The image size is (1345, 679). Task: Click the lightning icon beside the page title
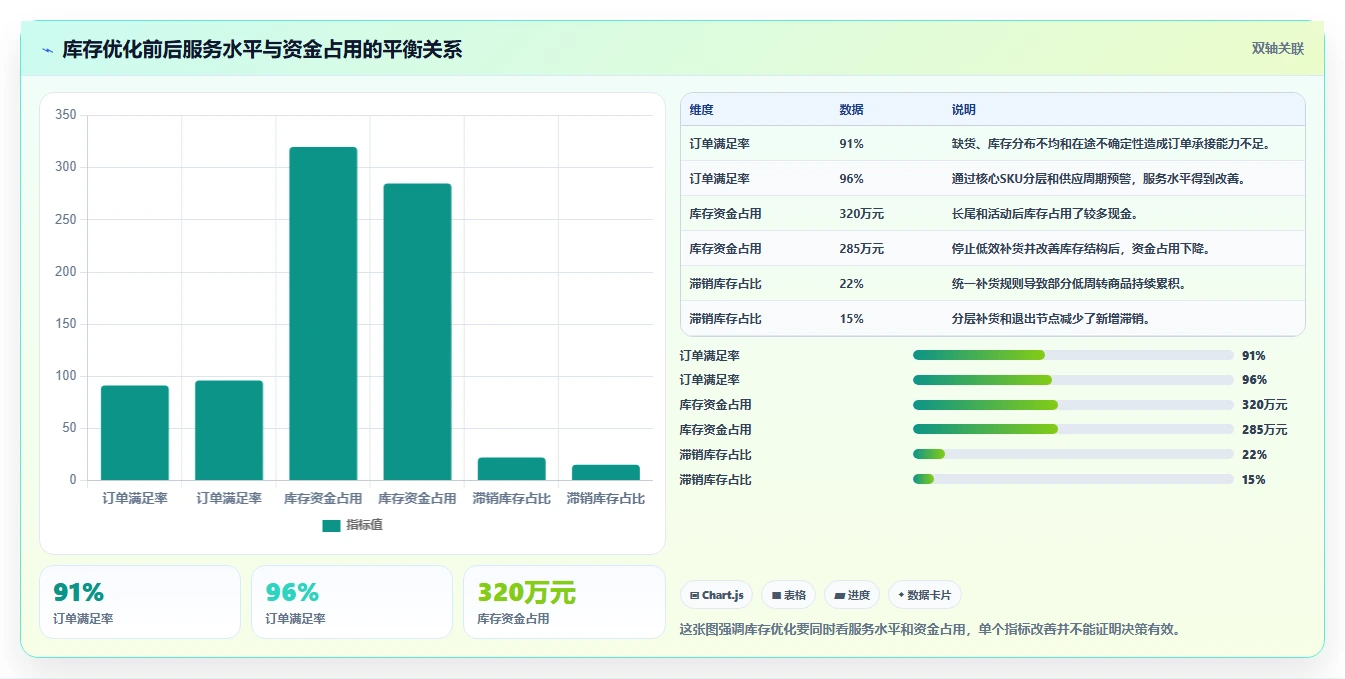click(x=48, y=50)
